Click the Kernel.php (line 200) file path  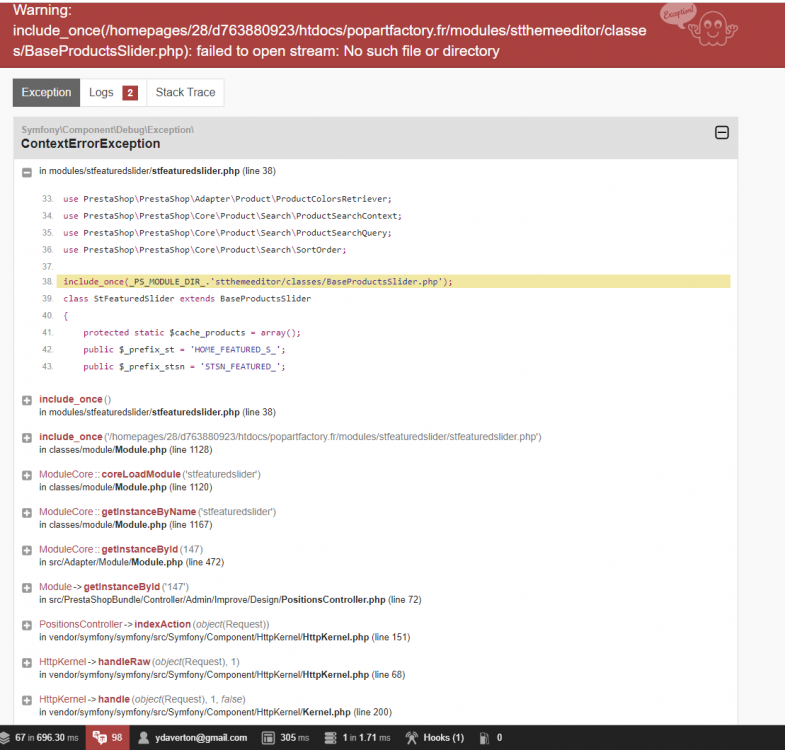pos(215,712)
